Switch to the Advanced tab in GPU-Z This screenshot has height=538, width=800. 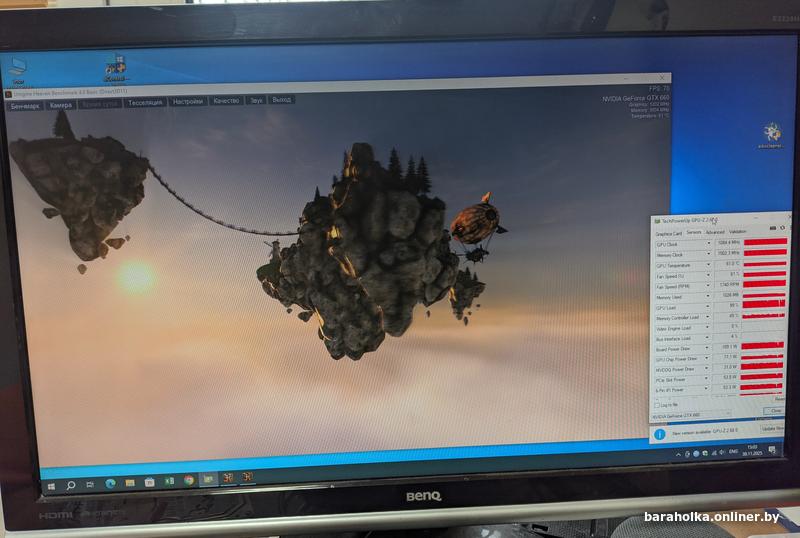(715, 232)
